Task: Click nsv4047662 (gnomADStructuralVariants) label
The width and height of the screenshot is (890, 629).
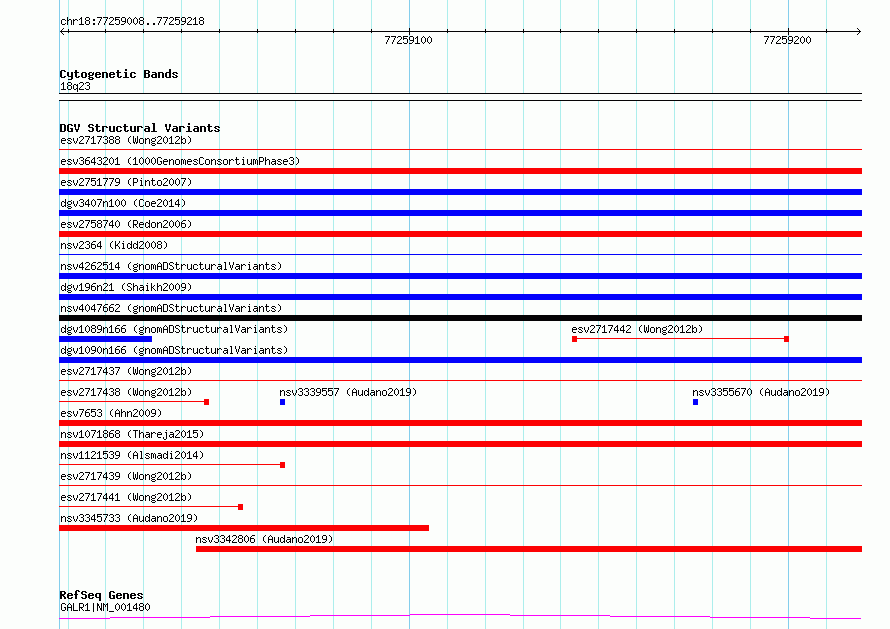Action: pyautogui.click(x=171, y=308)
